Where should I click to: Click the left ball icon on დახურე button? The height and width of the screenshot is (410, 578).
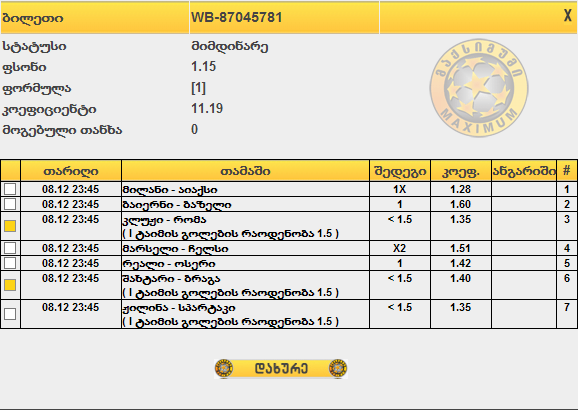coord(224,368)
